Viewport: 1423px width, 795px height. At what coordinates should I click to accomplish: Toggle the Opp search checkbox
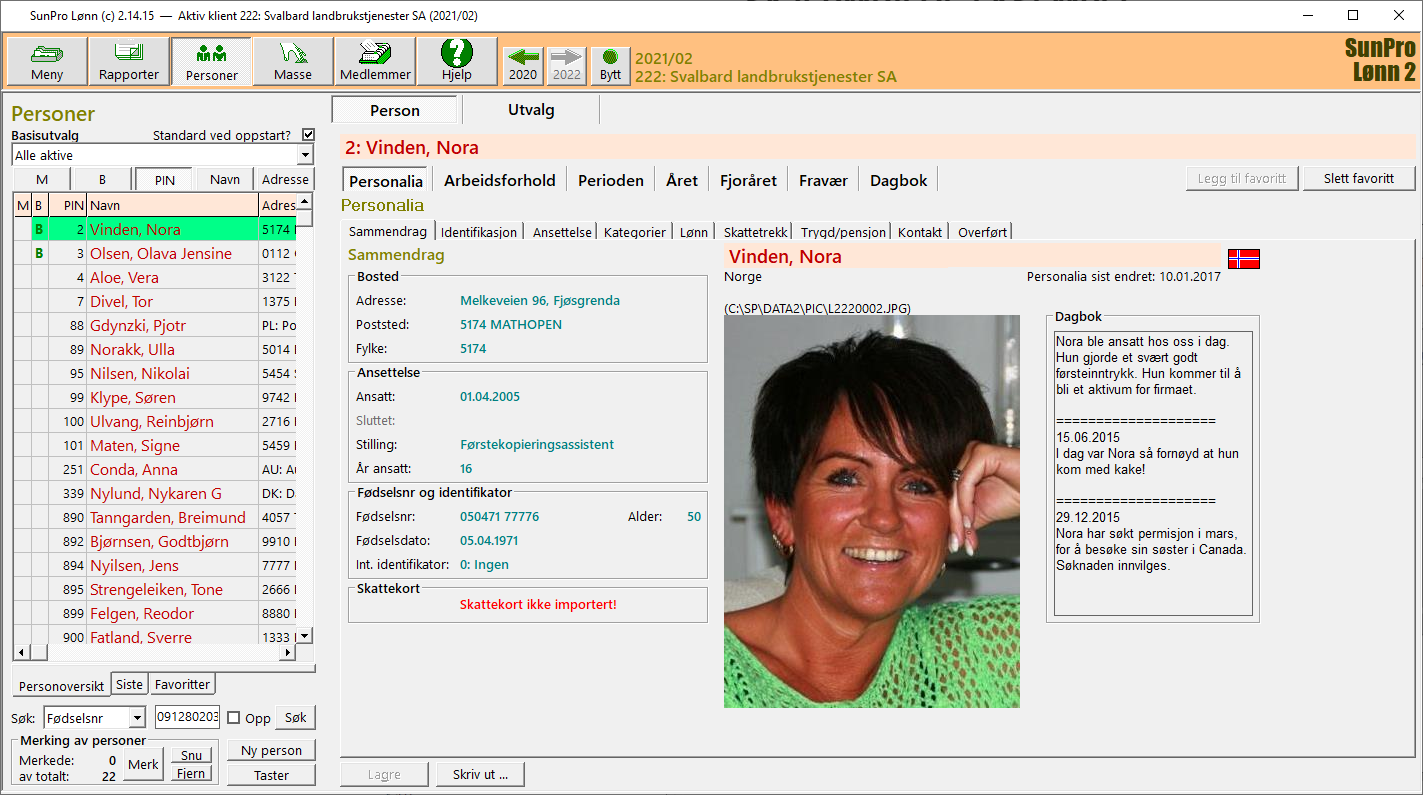coord(233,718)
